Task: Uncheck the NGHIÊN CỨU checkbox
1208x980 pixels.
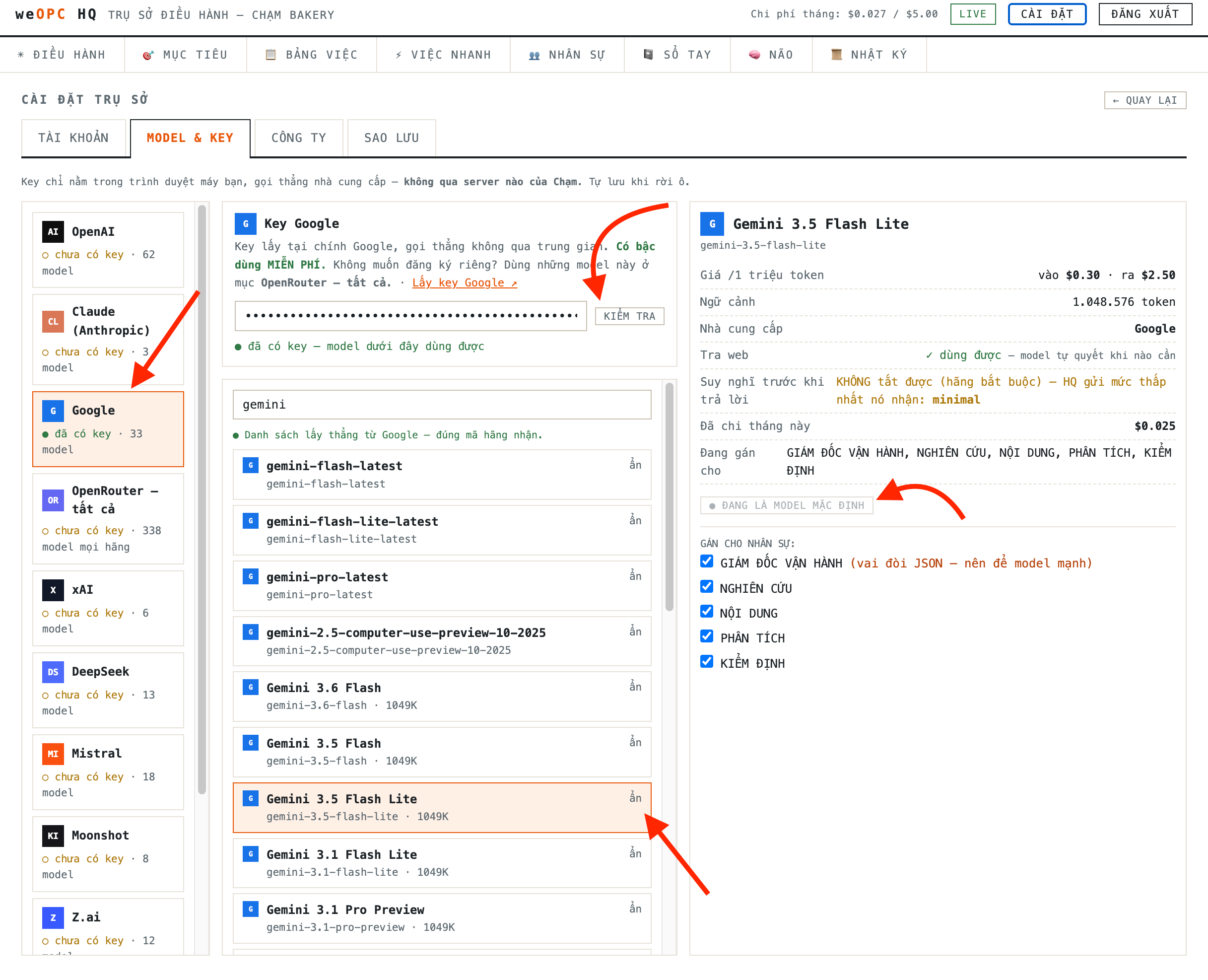Action: point(706,586)
